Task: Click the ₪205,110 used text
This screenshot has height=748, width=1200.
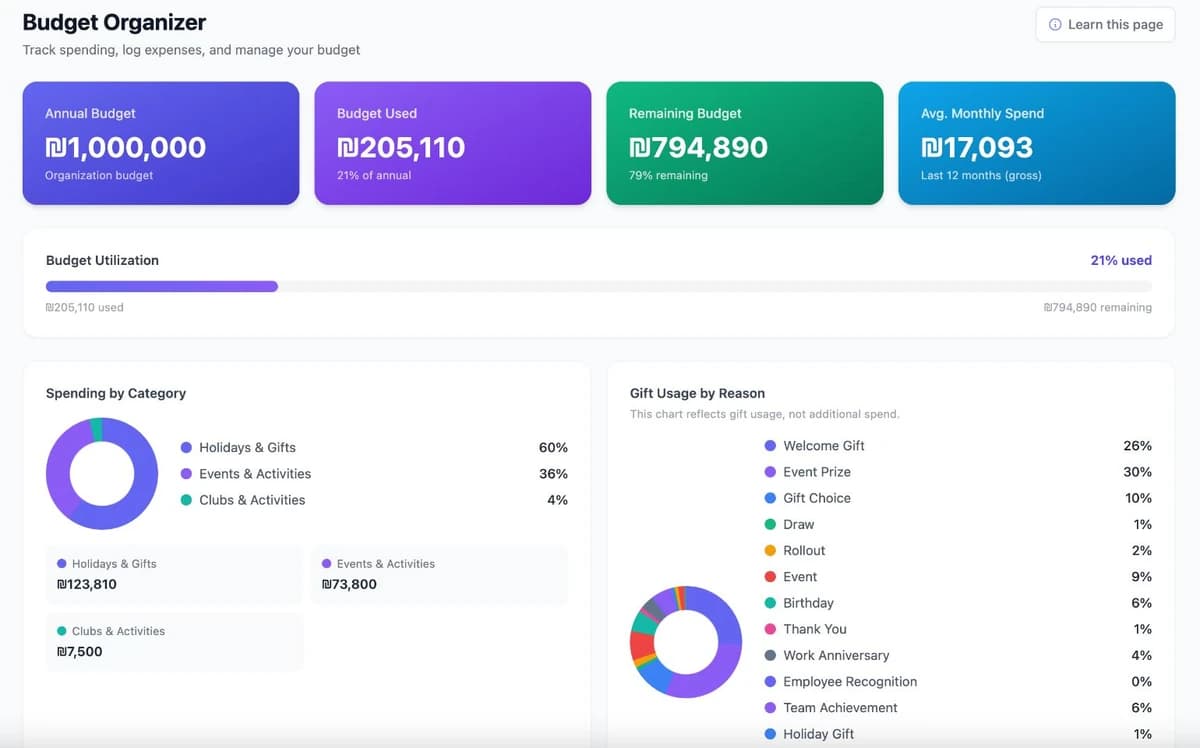Action: point(85,307)
